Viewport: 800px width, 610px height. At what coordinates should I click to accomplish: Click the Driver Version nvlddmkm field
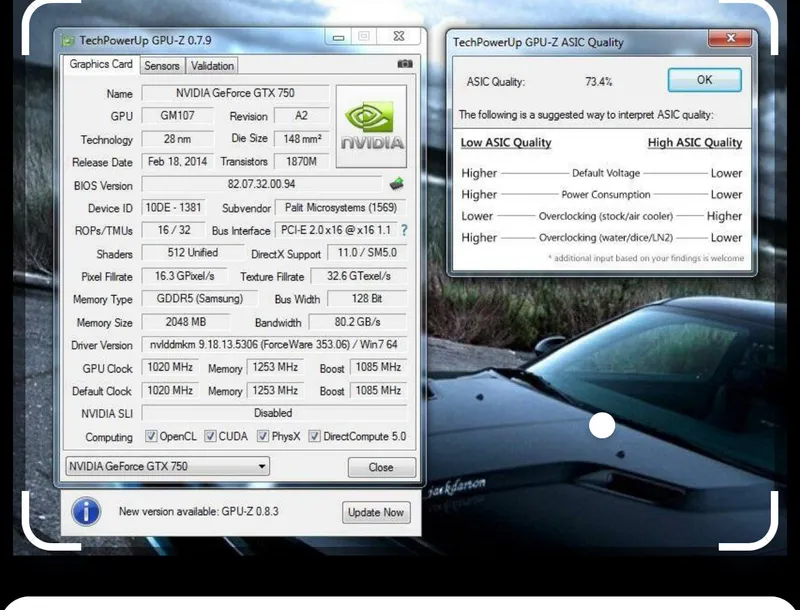click(x=274, y=345)
